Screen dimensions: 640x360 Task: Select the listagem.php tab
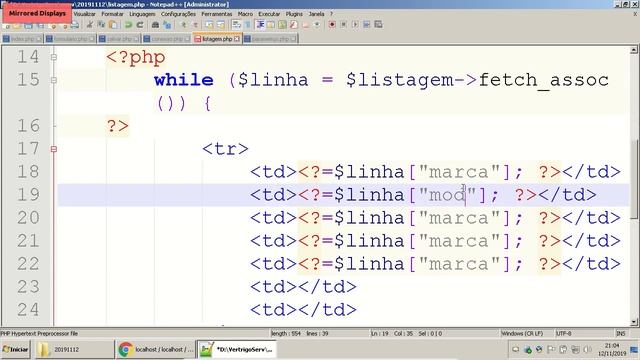coord(217,39)
